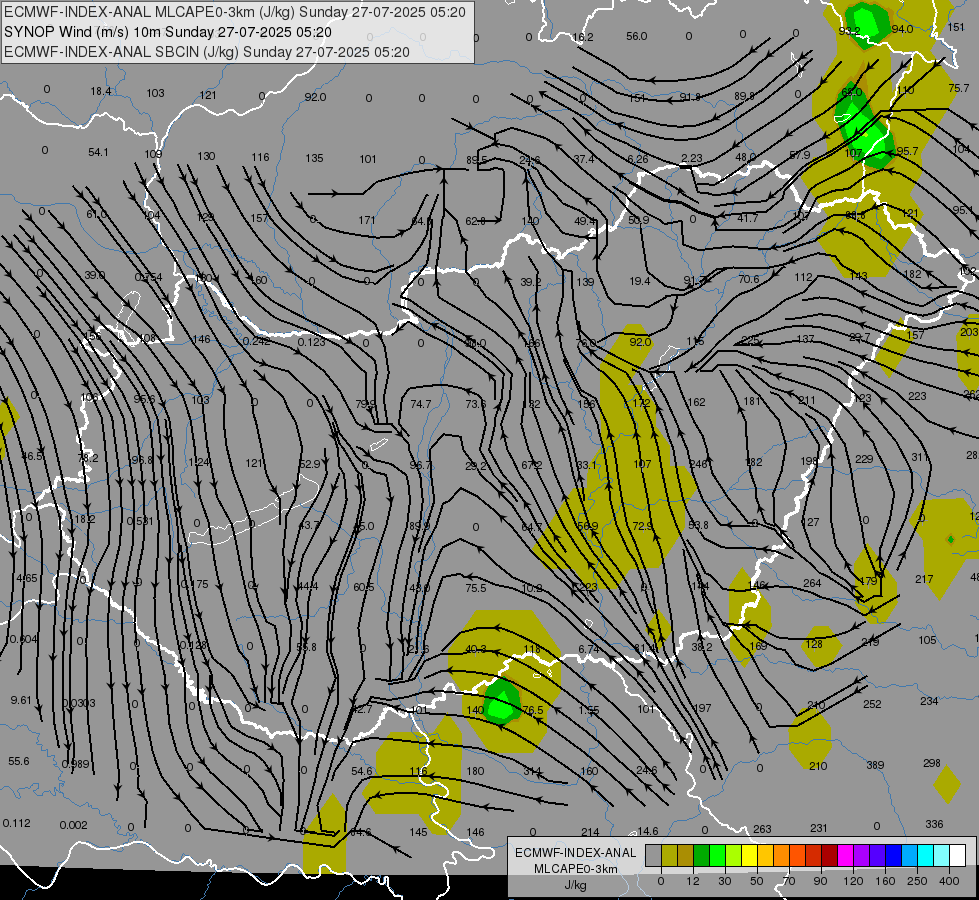The height and width of the screenshot is (900, 979).
Task: Click the legend scale value 30
Action: [725, 881]
